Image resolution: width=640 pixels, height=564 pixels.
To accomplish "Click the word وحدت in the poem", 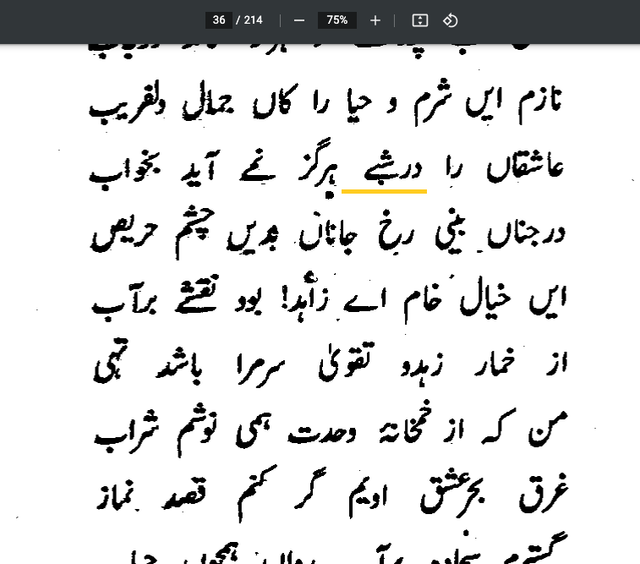I will coord(322,433).
